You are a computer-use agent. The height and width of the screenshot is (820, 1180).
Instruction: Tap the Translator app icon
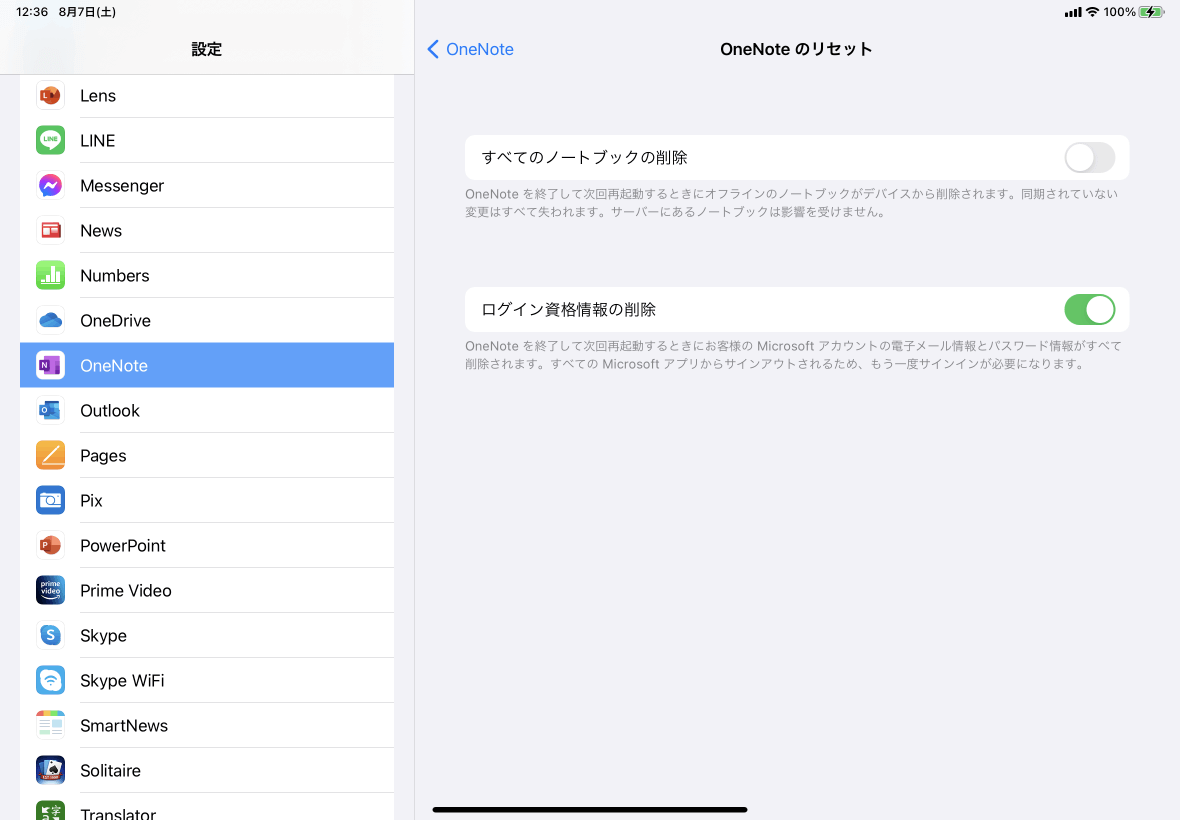pos(50,810)
